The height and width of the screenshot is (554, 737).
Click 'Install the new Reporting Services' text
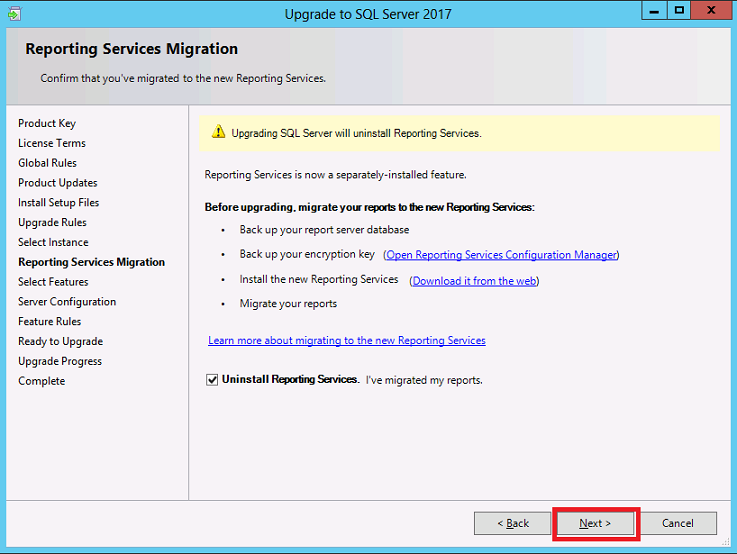point(319,279)
